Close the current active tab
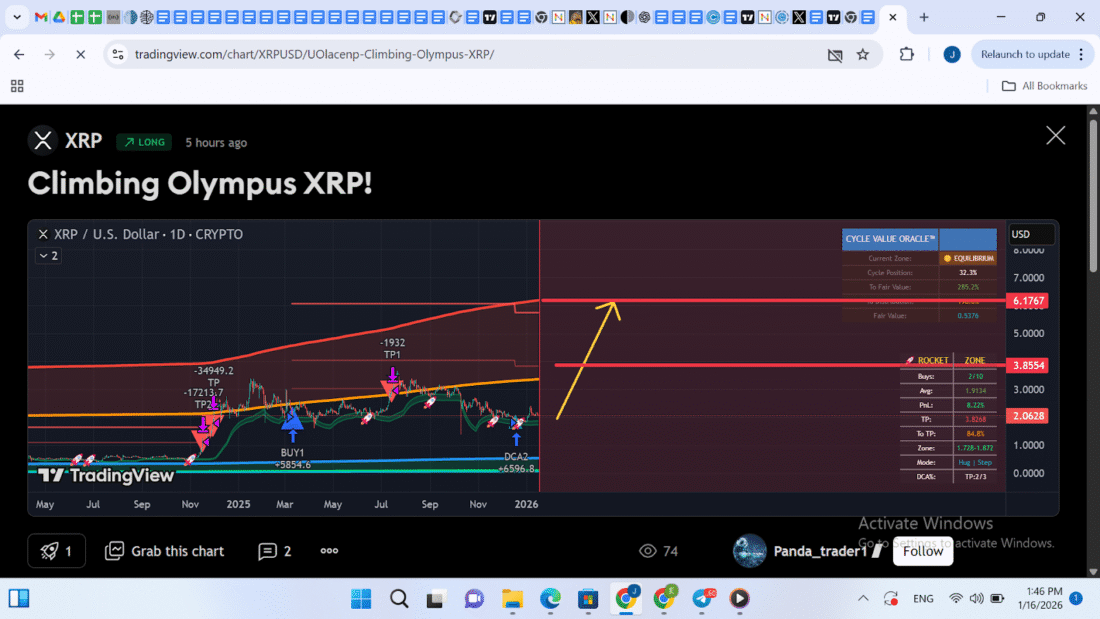 [892, 17]
